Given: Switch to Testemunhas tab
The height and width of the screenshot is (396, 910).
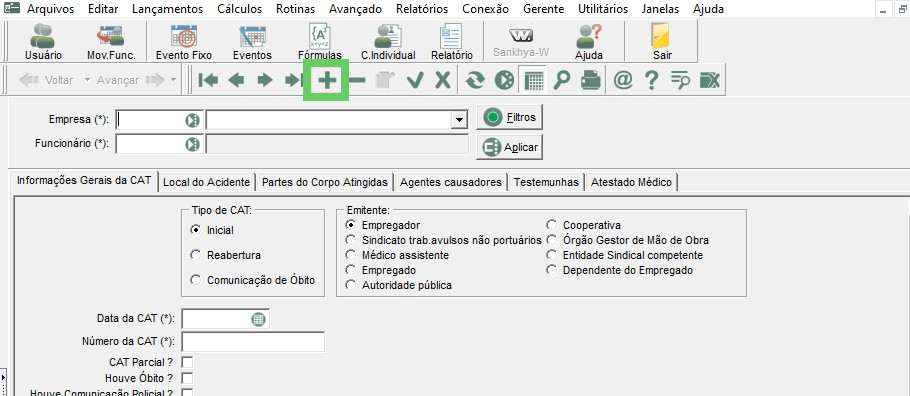Looking at the screenshot, I should click(x=546, y=182).
